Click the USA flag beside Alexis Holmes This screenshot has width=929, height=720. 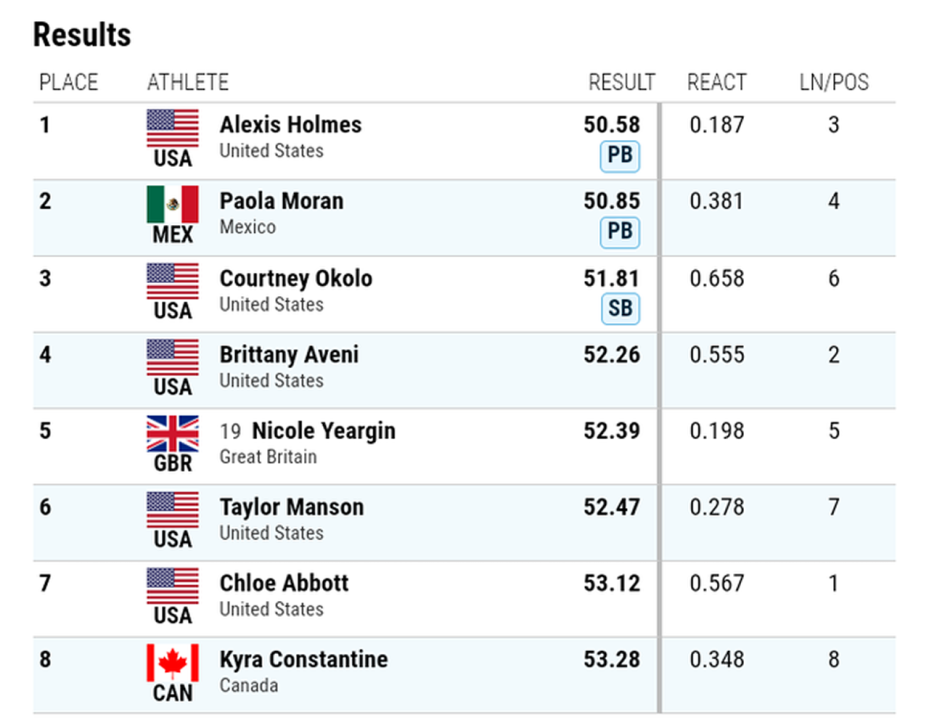pos(173,128)
